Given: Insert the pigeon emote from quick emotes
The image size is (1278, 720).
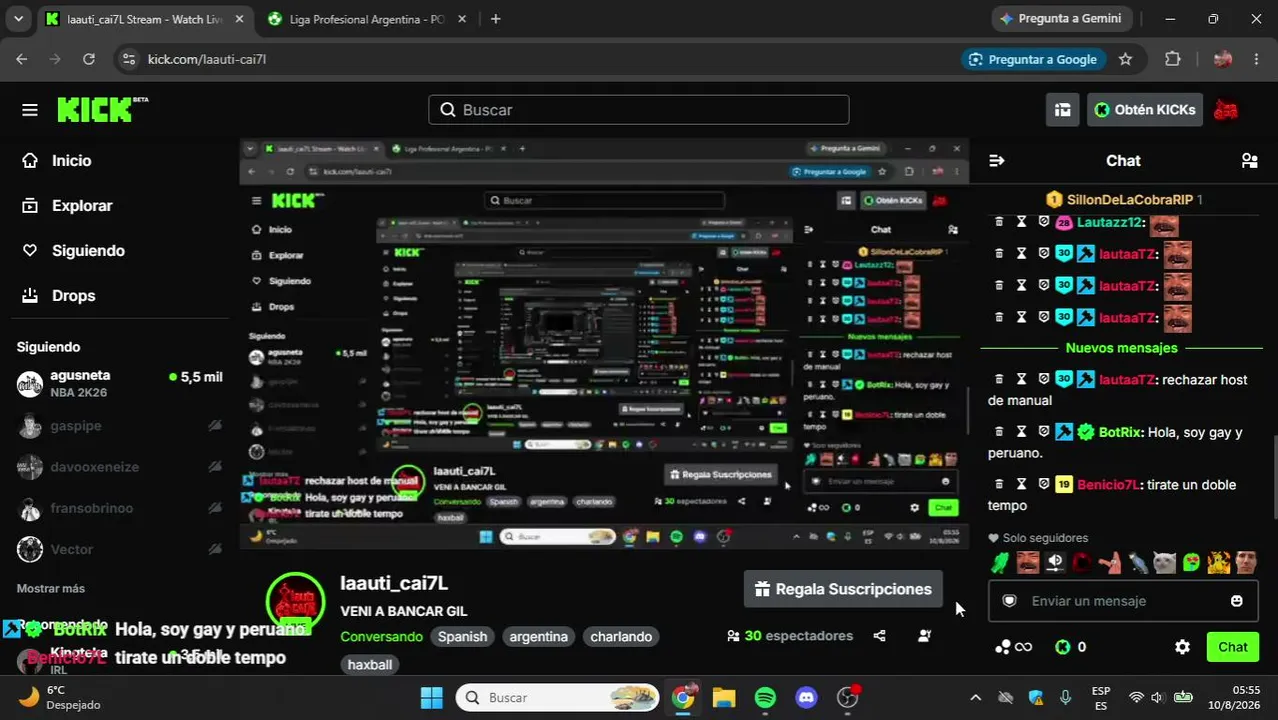Looking at the screenshot, I should pyautogui.click(x=1138, y=562).
